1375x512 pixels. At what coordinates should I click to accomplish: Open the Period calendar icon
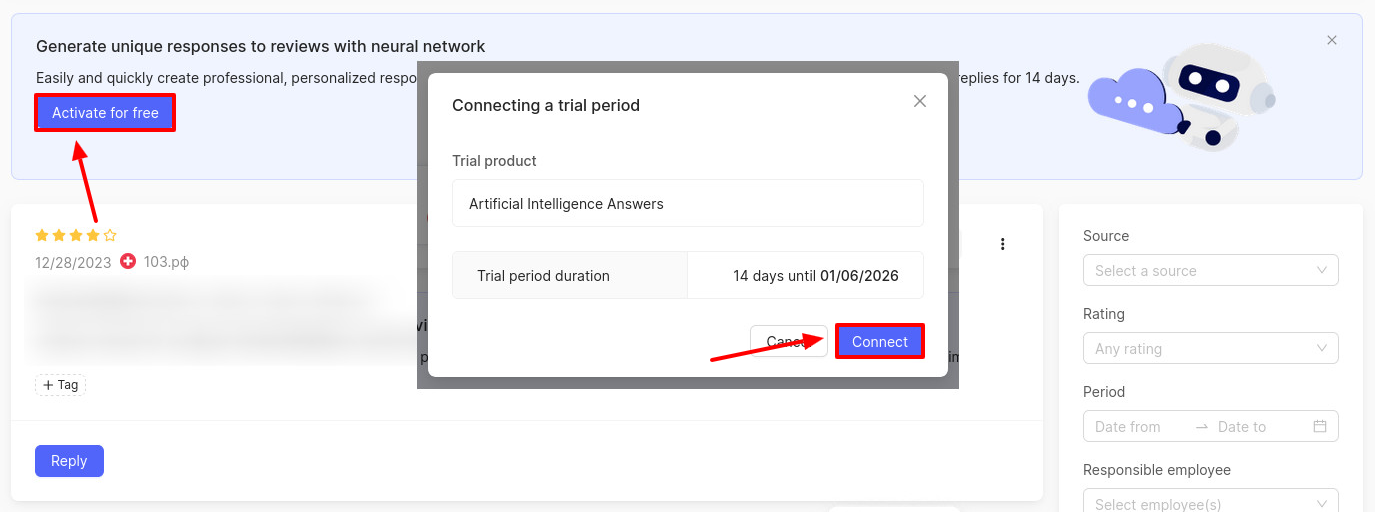(1320, 426)
